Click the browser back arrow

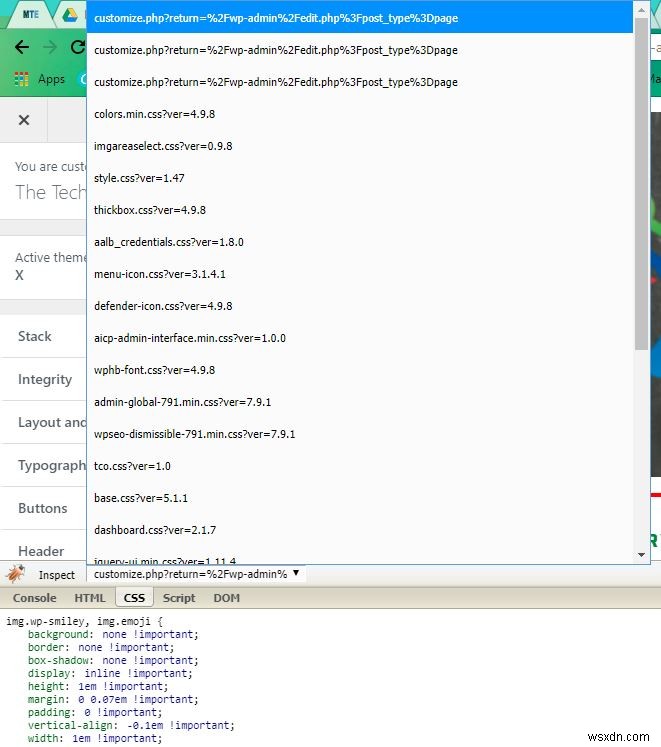tap(22, 47)
